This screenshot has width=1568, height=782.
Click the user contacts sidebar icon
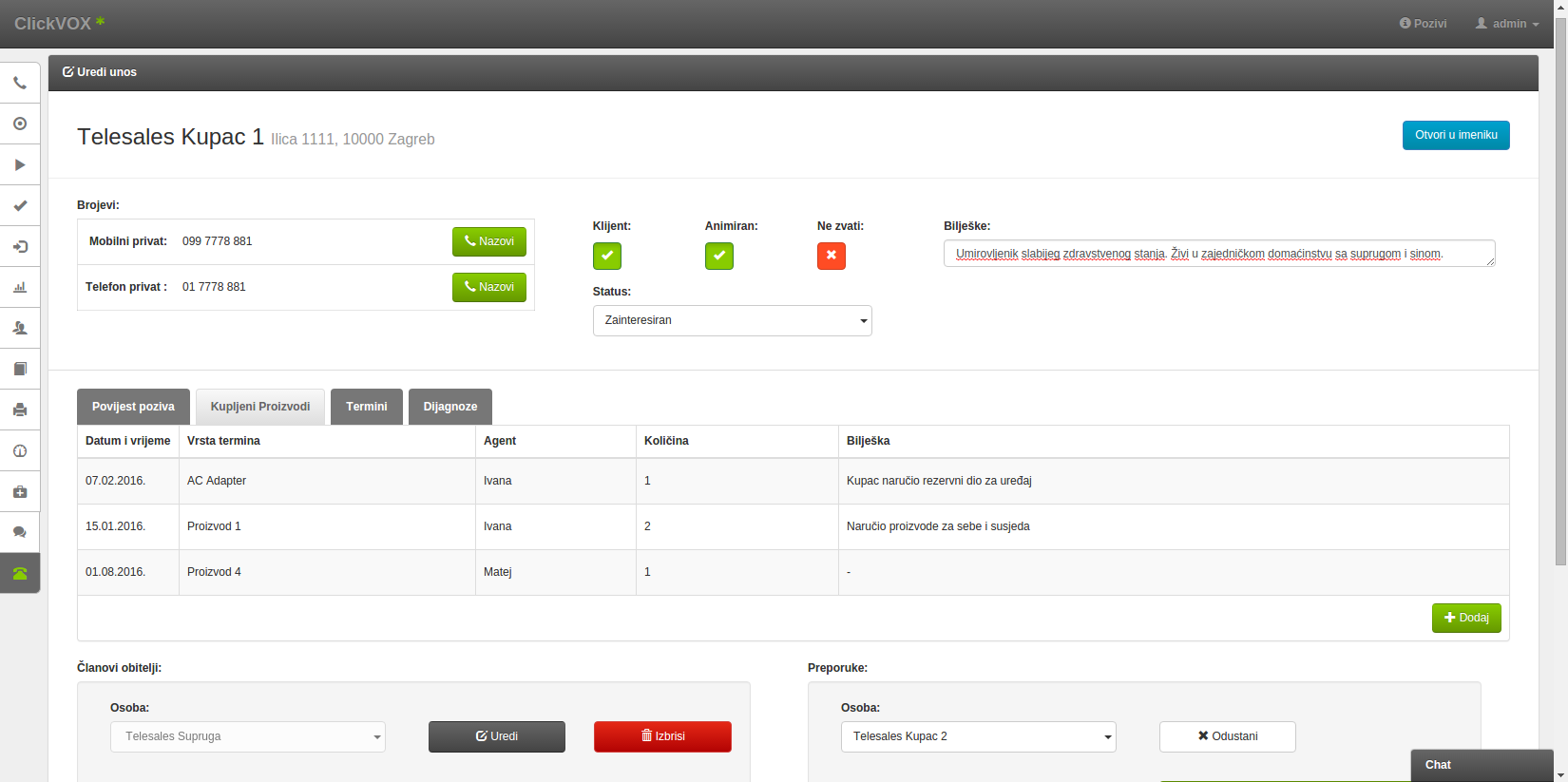(20, 329)
